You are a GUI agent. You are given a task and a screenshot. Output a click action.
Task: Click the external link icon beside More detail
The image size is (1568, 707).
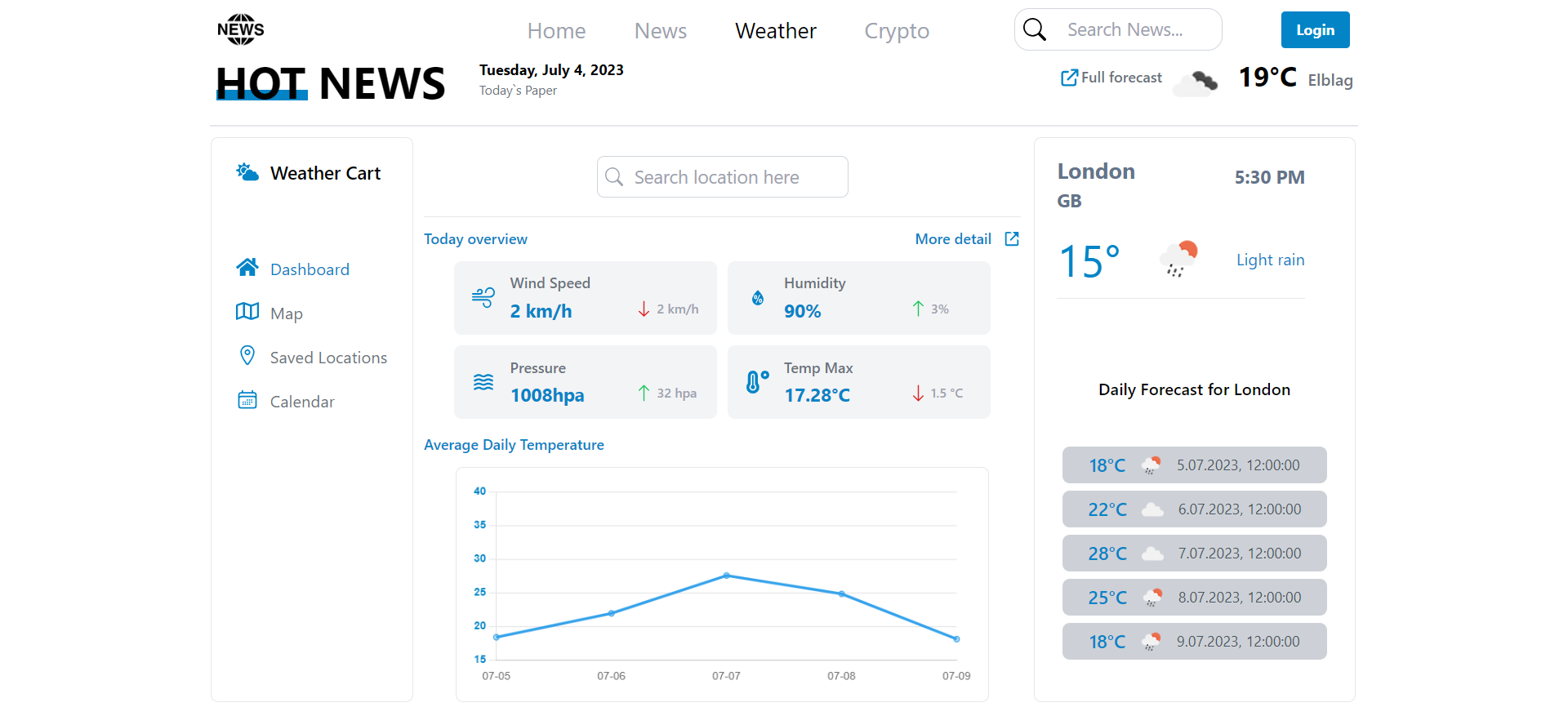tap(1012, 238)
